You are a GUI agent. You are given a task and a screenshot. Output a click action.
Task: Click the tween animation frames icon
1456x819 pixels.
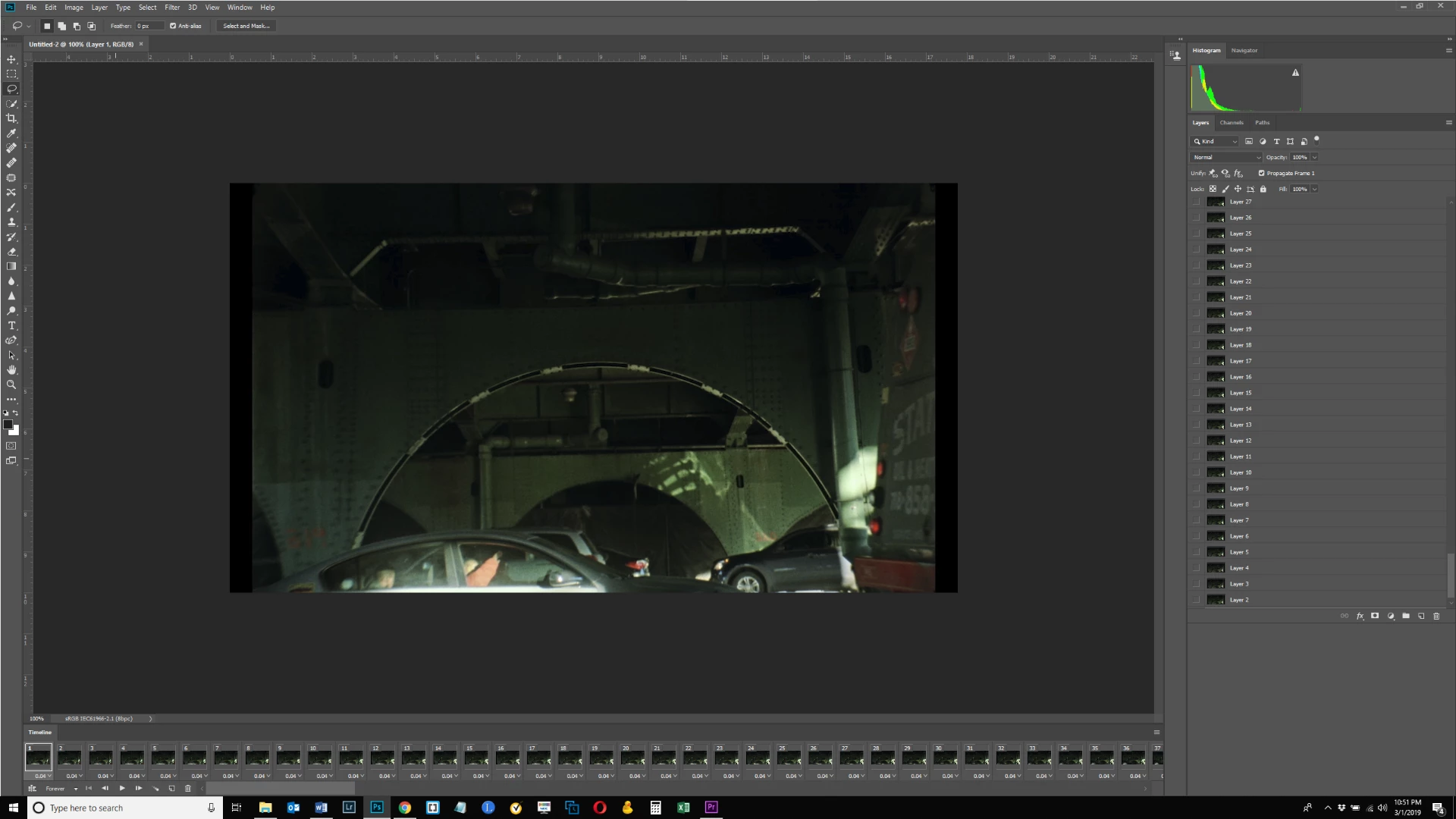(x=155, y=789)
